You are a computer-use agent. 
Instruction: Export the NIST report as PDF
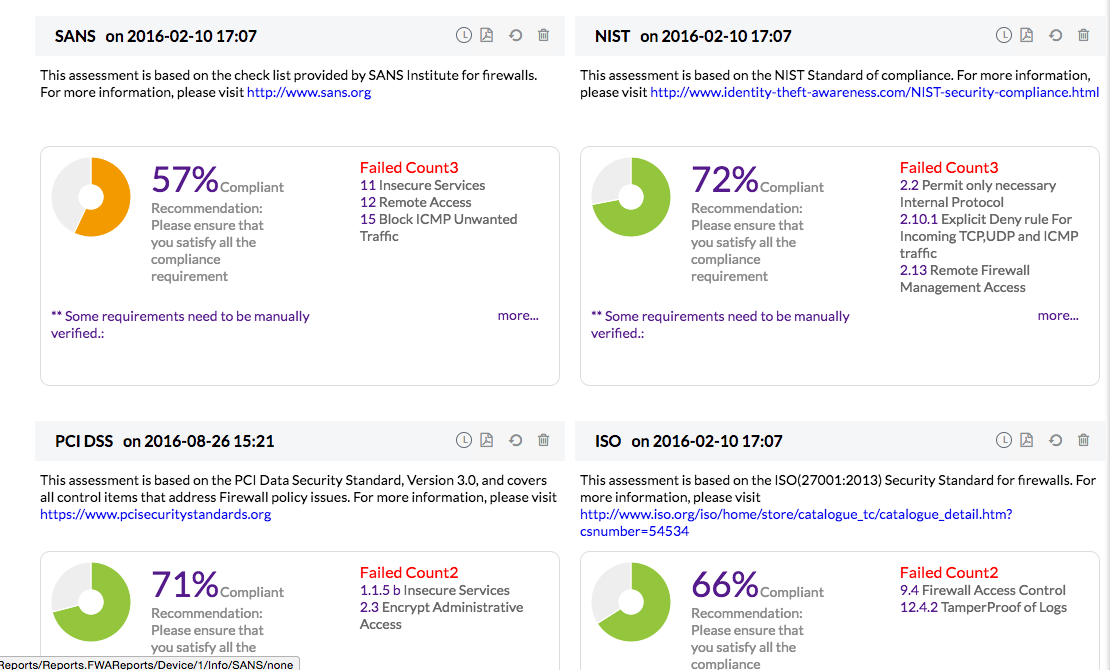tap(1026, 34)
